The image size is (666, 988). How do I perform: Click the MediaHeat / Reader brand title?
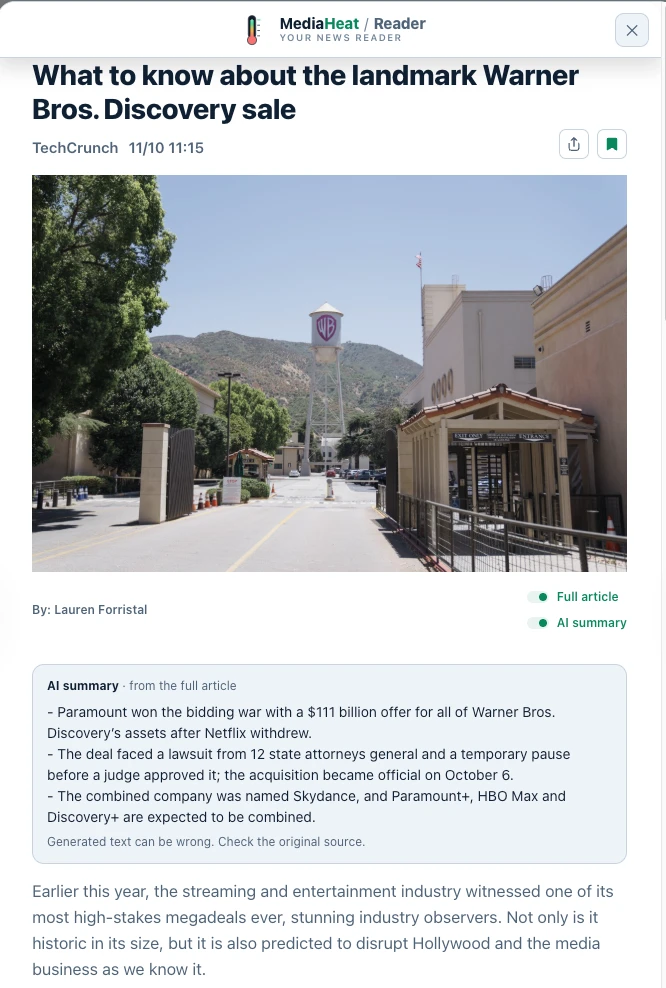click(352, 23)
